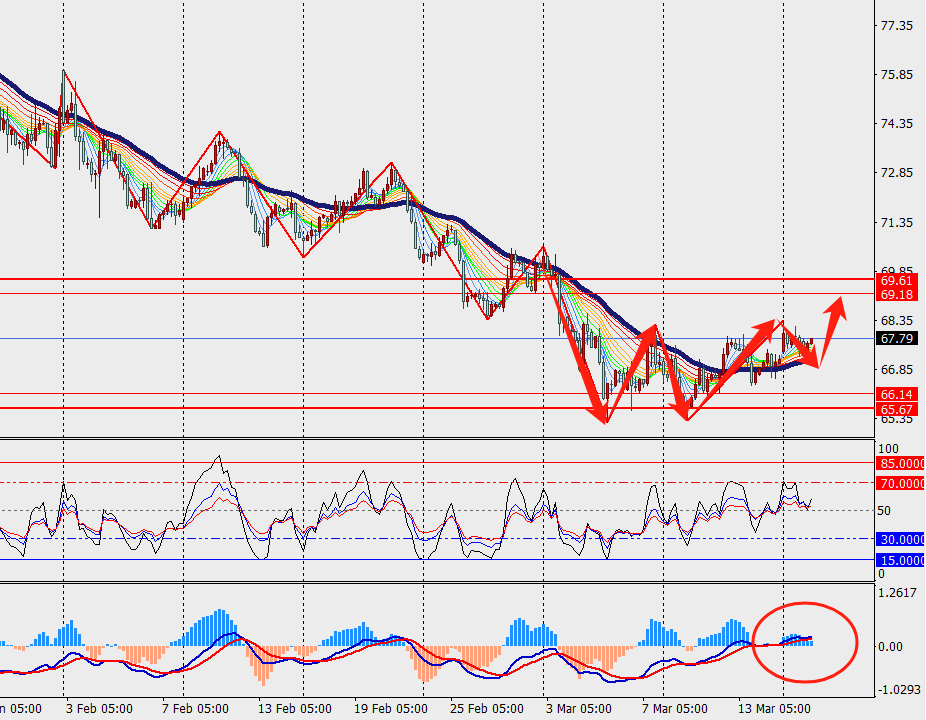The height and width of the screenshot is (720, 926).
Task: Select the 19 Feb 05:00 date label
Action: pos(392,709)
